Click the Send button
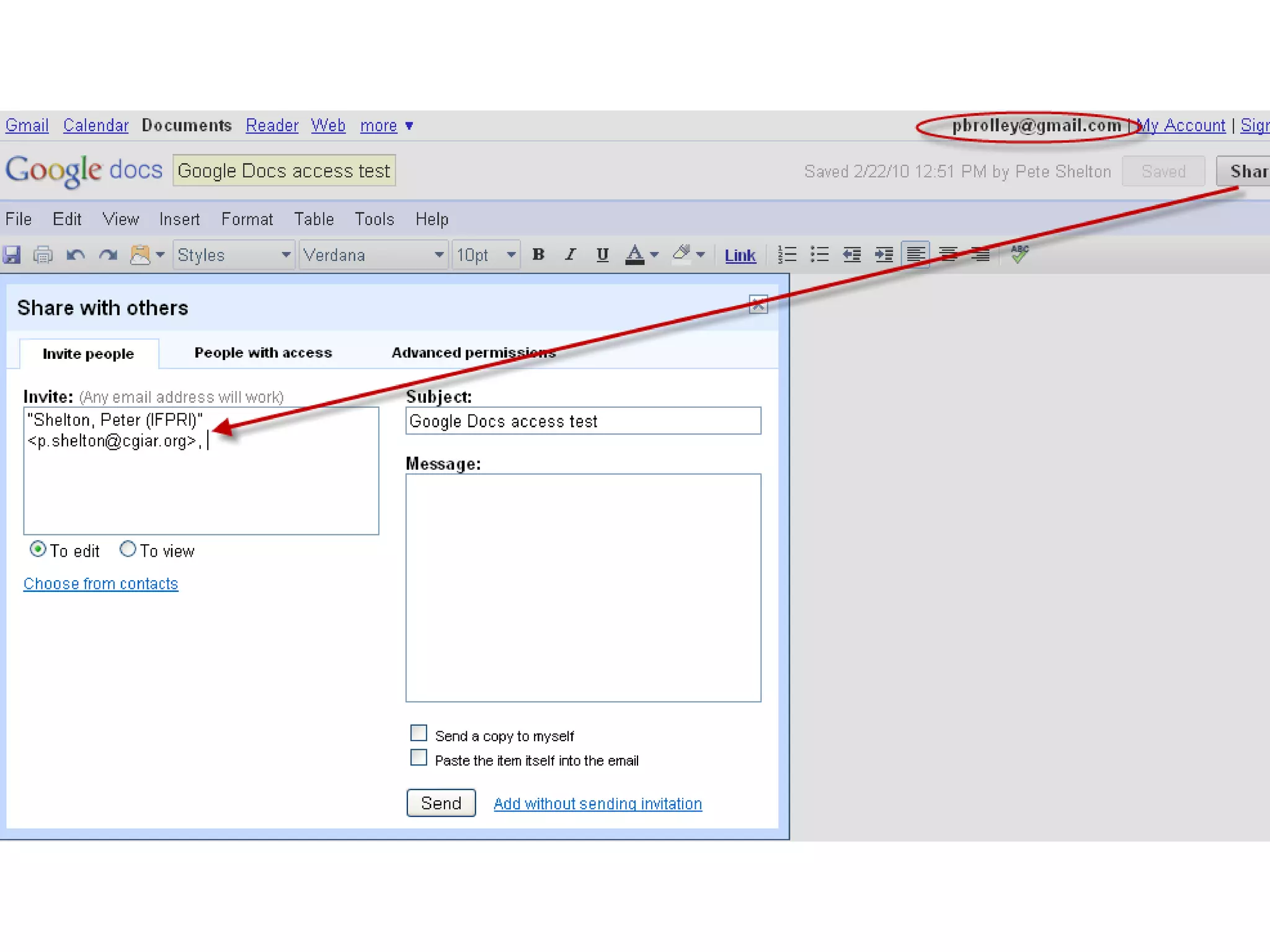This screenshot has width=1270, height=952. point(441,803)
